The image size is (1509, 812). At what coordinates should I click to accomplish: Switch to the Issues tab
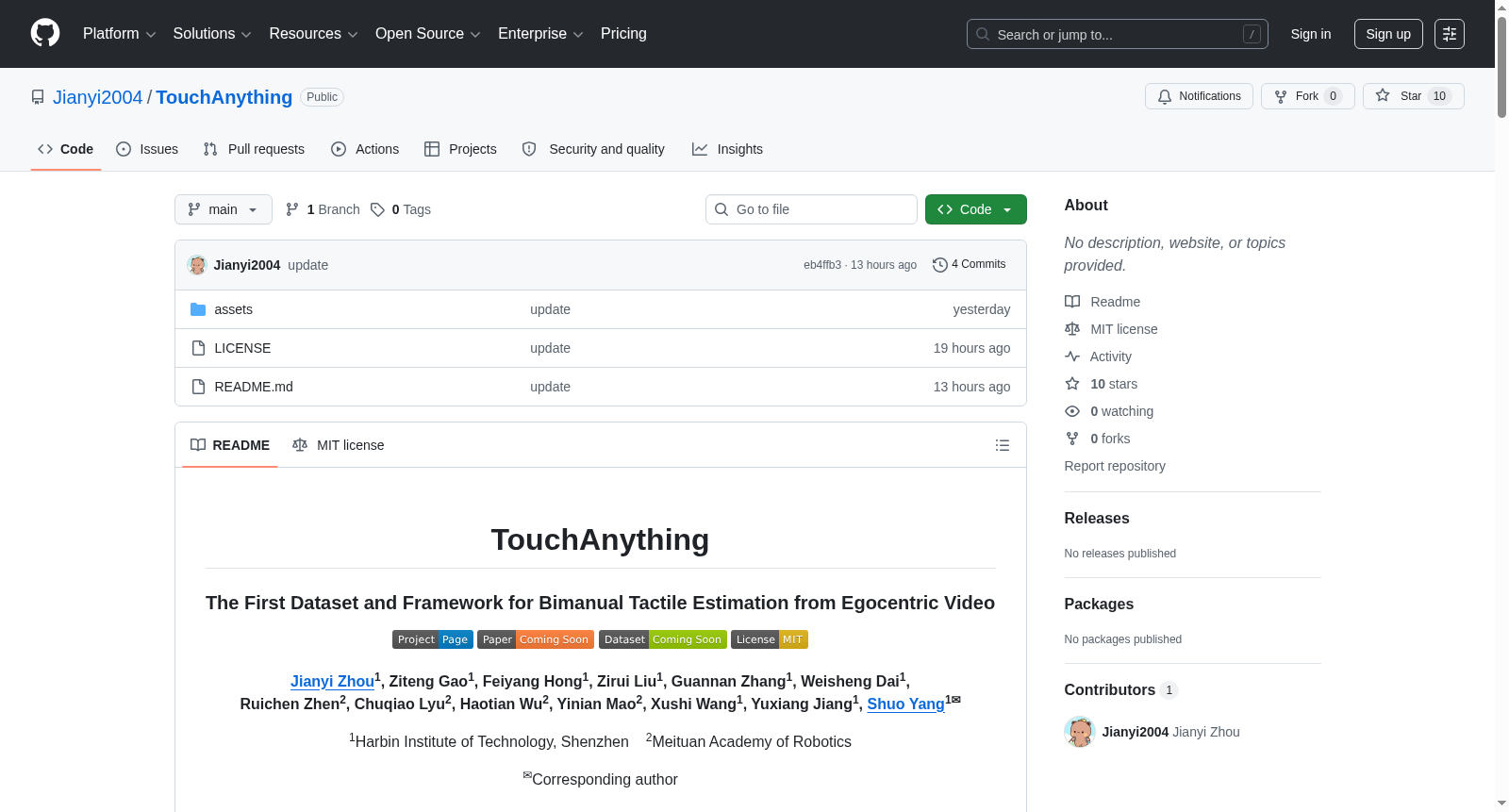point(147,149)
